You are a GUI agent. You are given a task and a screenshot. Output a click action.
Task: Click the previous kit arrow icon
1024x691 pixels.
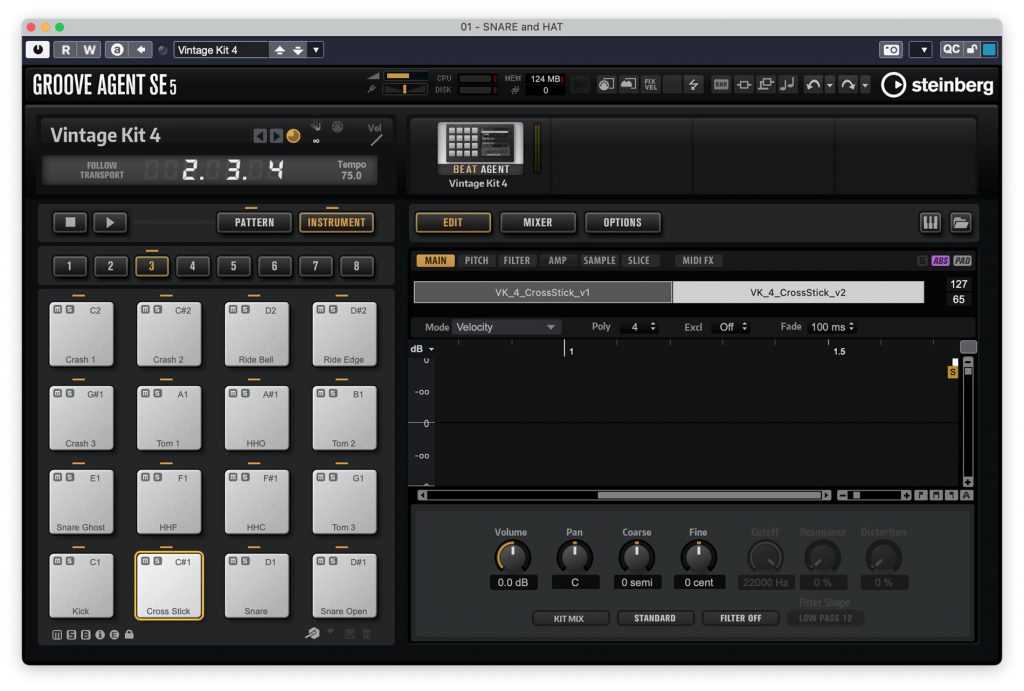click(259, 136)
